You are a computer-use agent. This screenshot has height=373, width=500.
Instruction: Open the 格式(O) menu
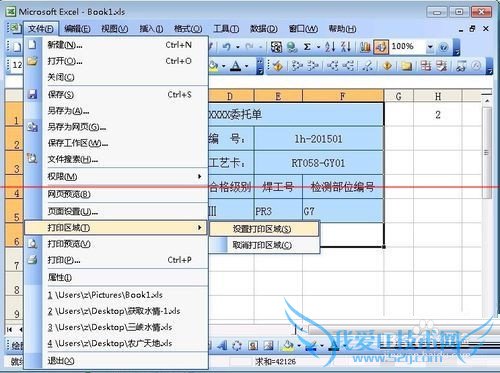pyautogui.click(x=188, y=29)
